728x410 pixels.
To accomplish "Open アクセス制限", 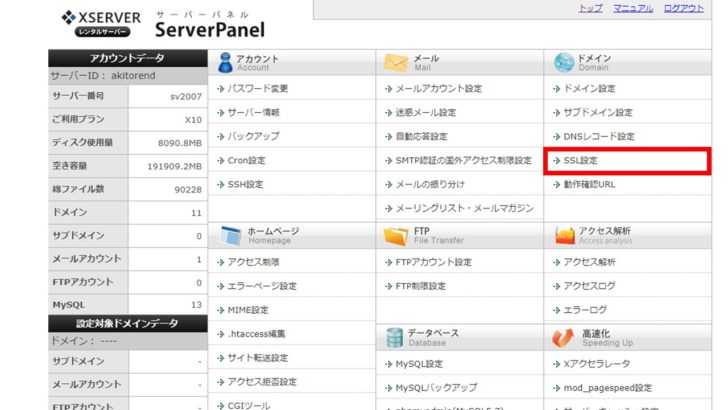I will 254,262.
